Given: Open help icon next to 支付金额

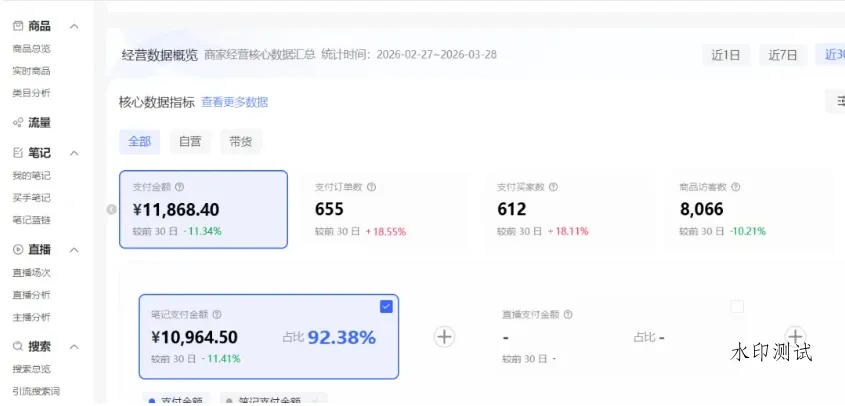Looking at the screenshot, I should (179, 187).
